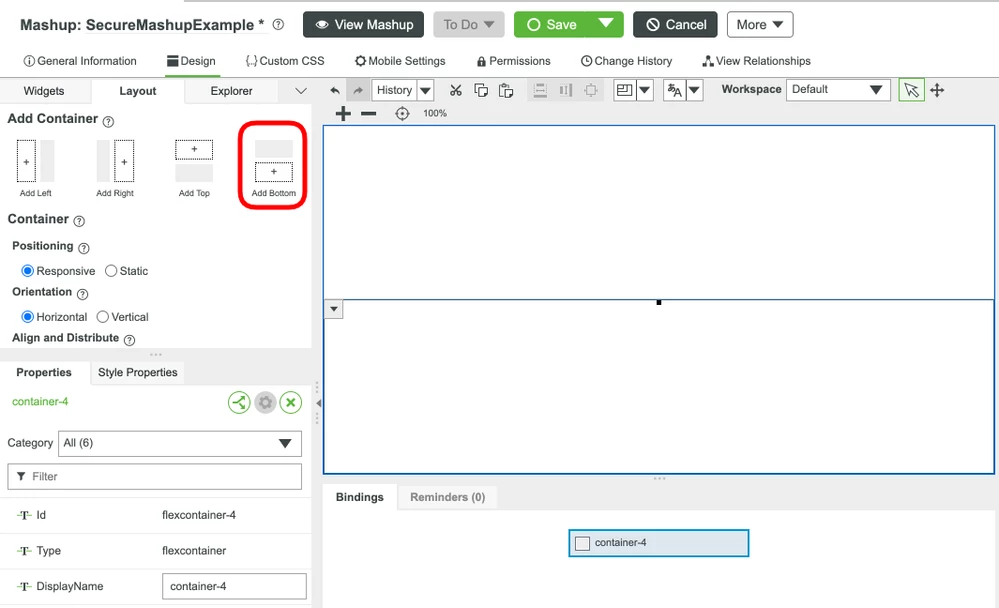Click the gray gear icon for container-4
Image resolution: width=999 pixels, height=608 pixels.
[265, 402]
